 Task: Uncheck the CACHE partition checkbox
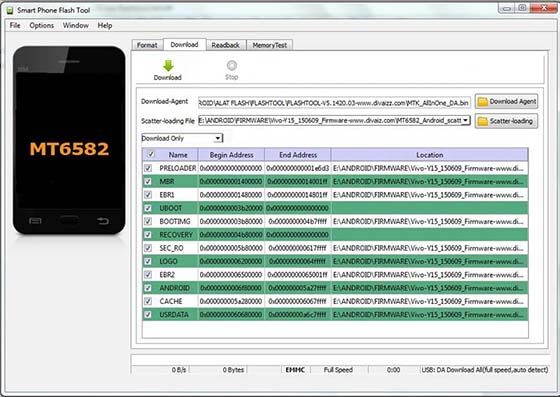click(148, 301)
